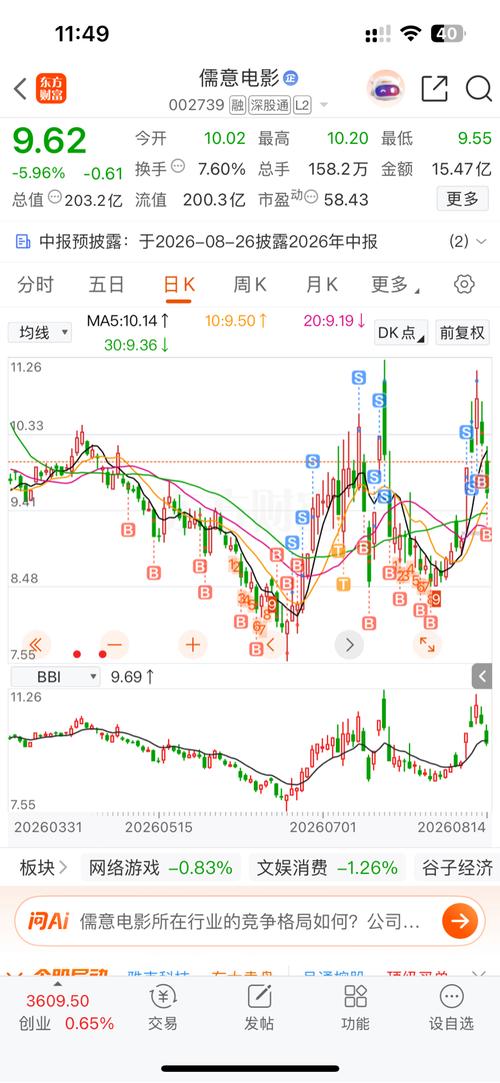Tap the MA5:10.14 value

click(x=128, y=320)
